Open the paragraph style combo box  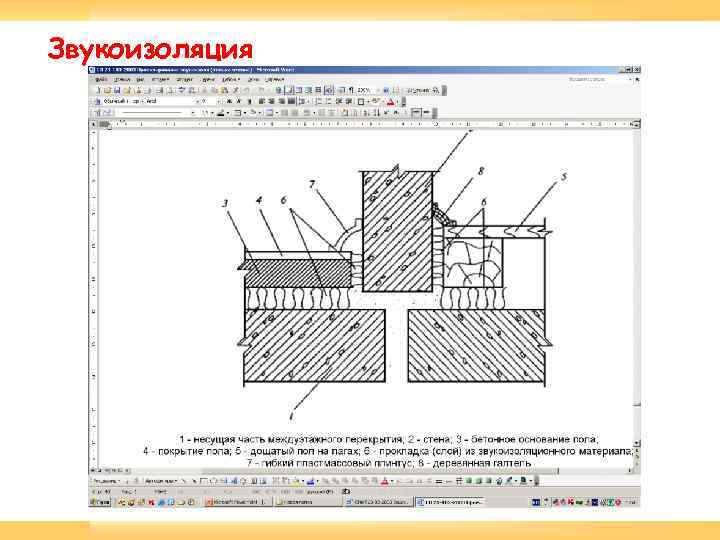(124, 101)
